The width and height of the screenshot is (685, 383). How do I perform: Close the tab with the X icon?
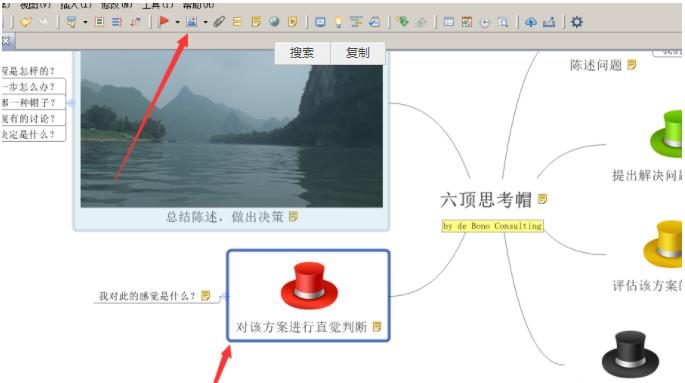(6, 41)
